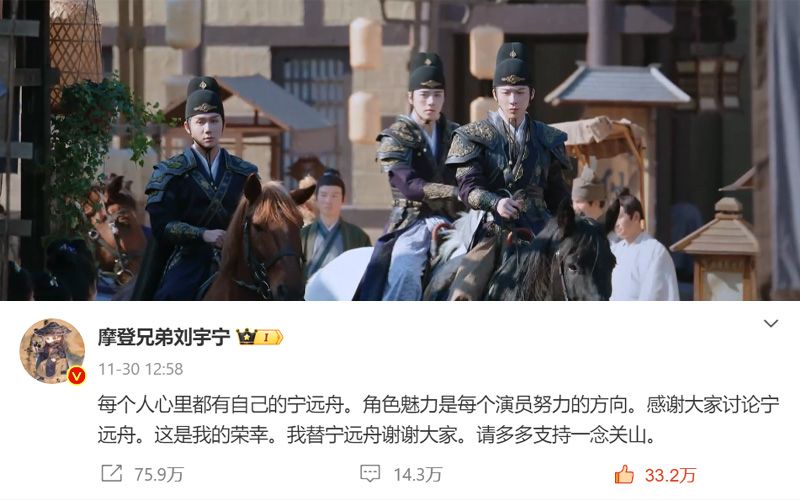The image size is (800, 500).
Task: Open the post's drama still image
Action: coord(400,150)
